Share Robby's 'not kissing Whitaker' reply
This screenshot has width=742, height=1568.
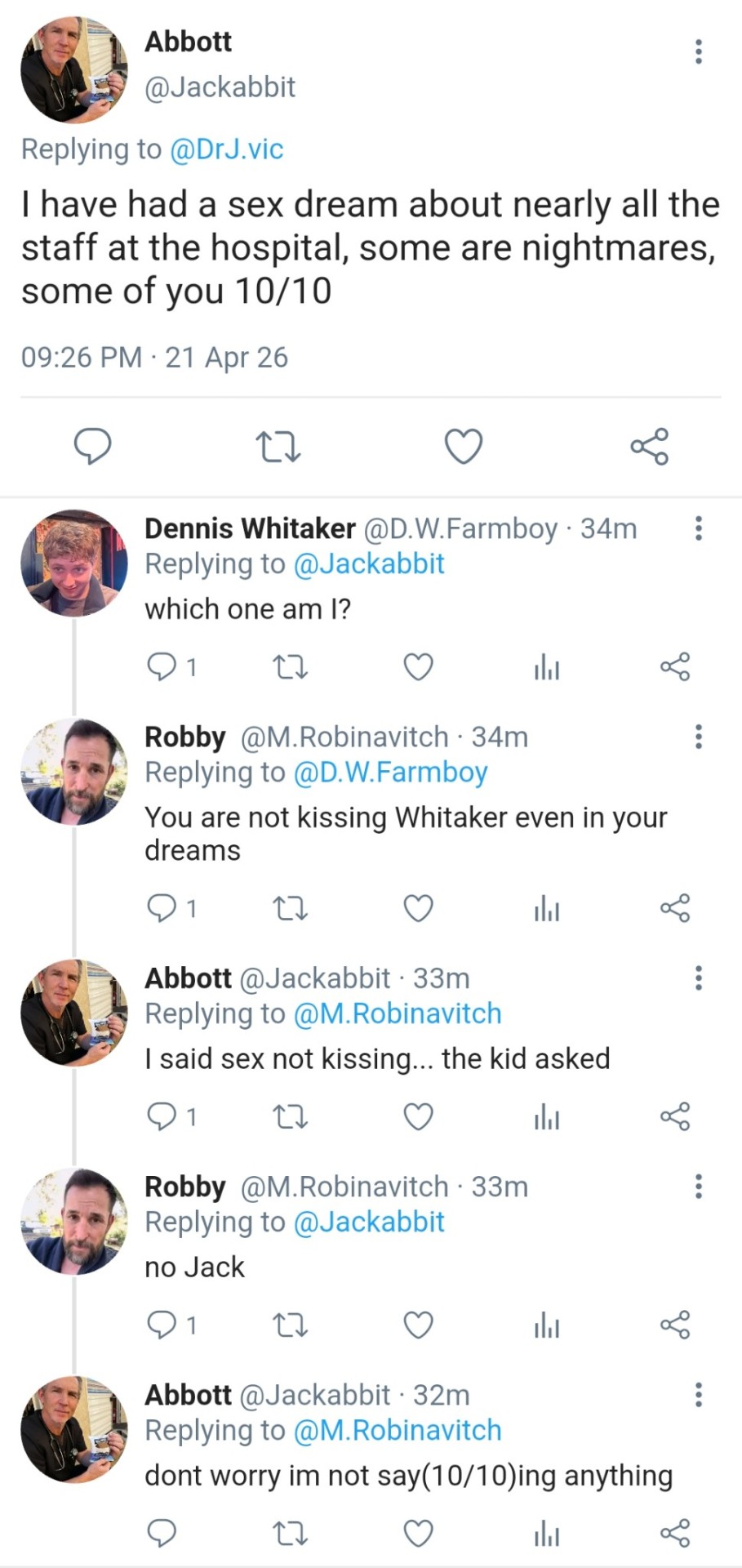[x=675, y=908]
